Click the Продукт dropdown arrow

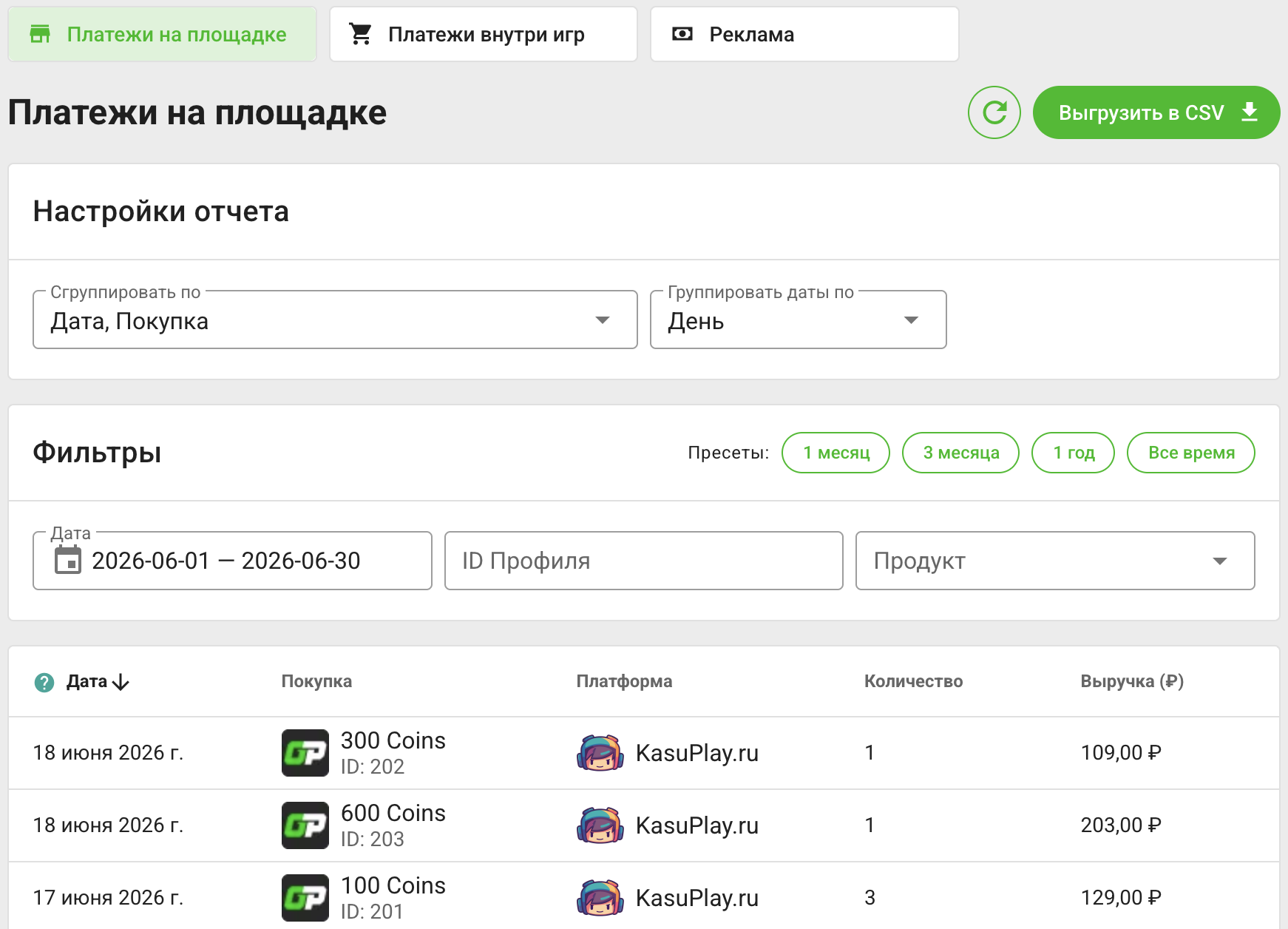(1220, 561)
